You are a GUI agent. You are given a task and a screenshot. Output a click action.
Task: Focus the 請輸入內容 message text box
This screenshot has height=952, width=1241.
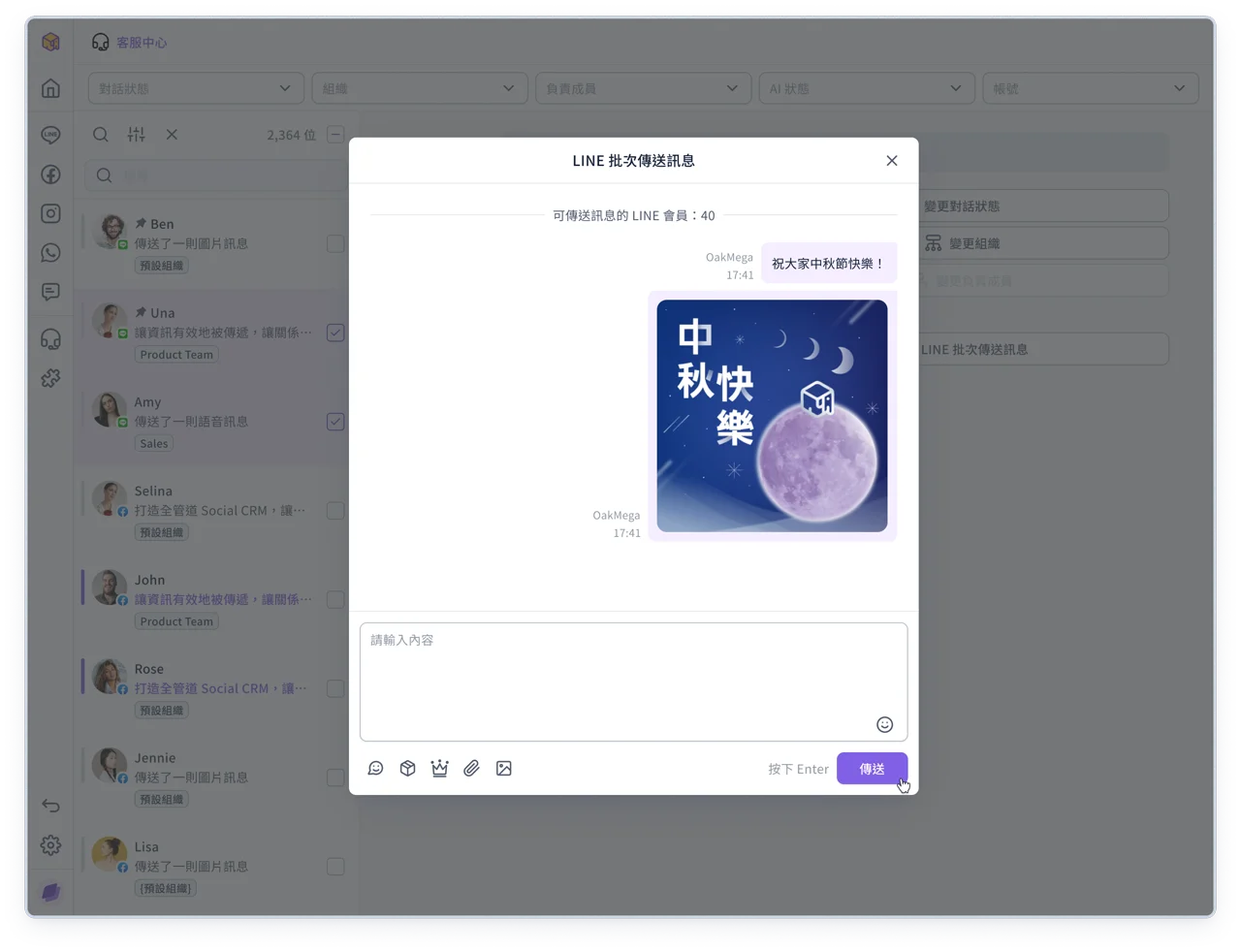(634, 682)
